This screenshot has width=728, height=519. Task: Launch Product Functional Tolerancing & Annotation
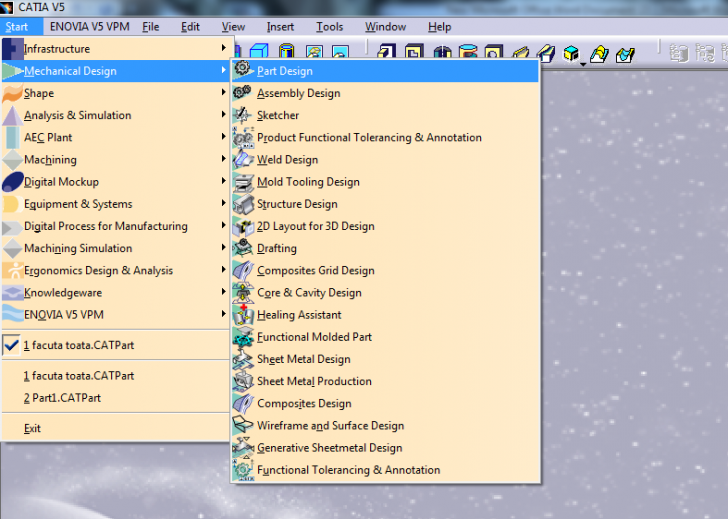click(386, 137)
